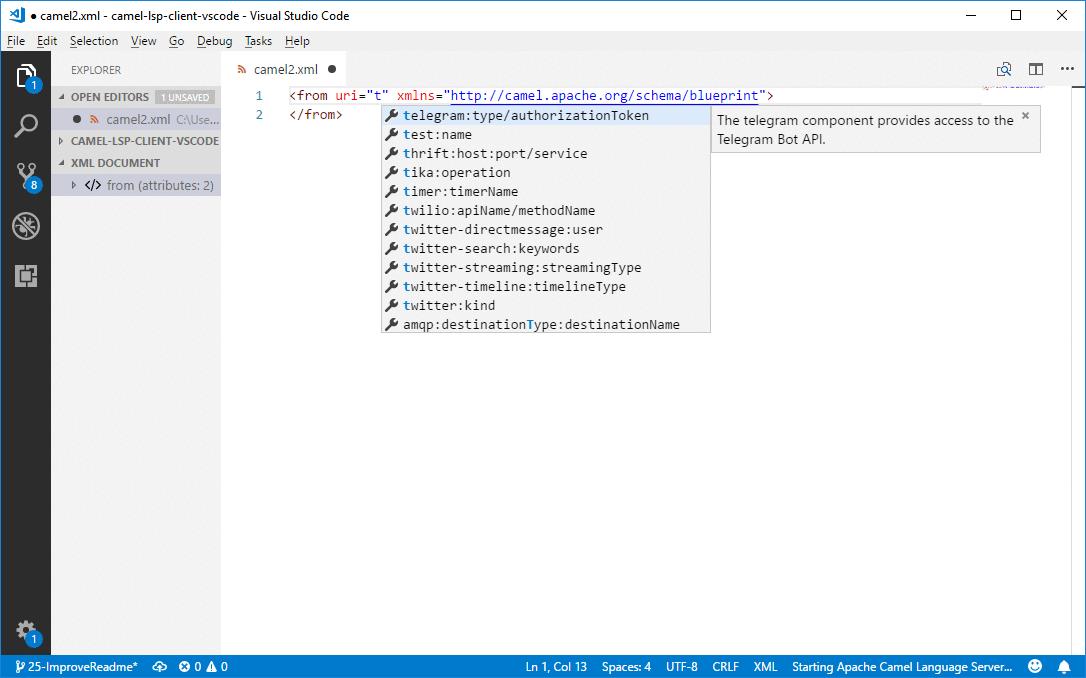Choose telegram:type/authorizationToken suggestion
1086x678 pixels.
[x=546, y=116]
